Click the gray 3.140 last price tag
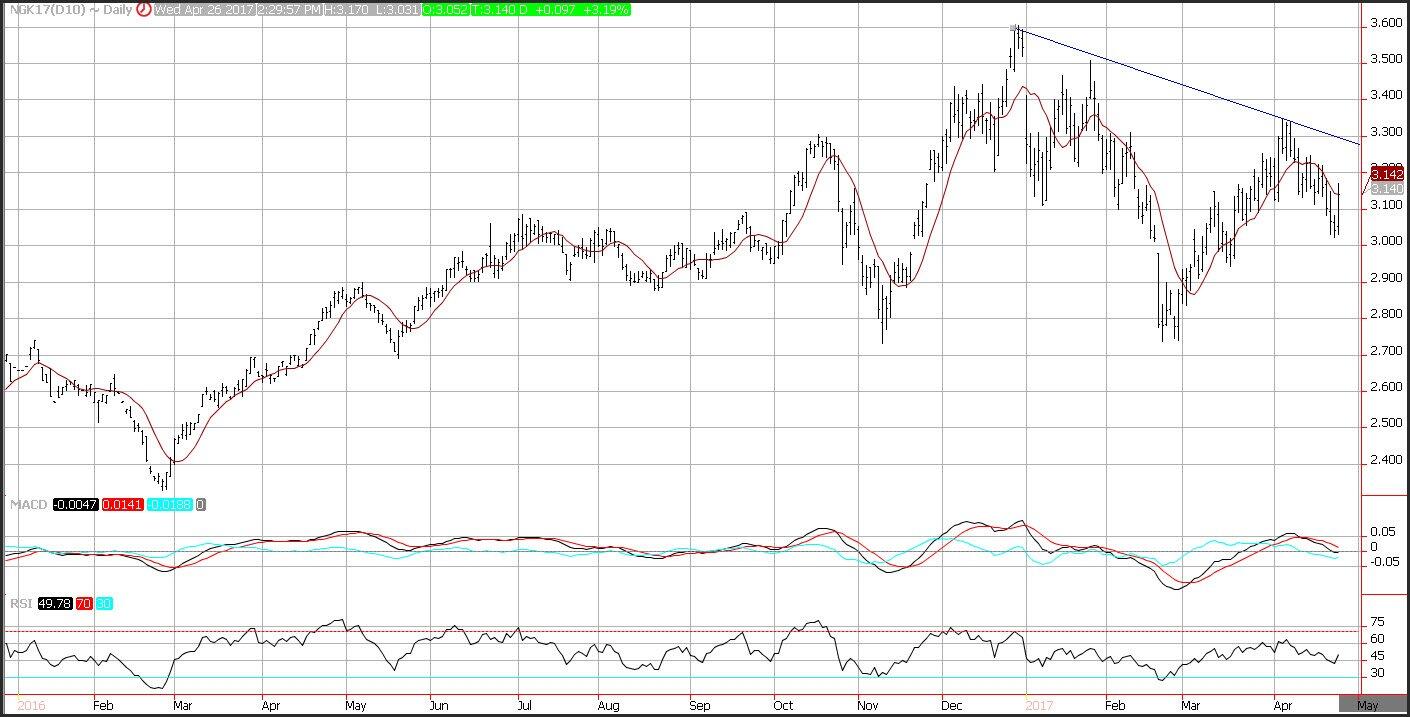The height and width of the screenshot is (717, 1410). tap(1387, 188)
